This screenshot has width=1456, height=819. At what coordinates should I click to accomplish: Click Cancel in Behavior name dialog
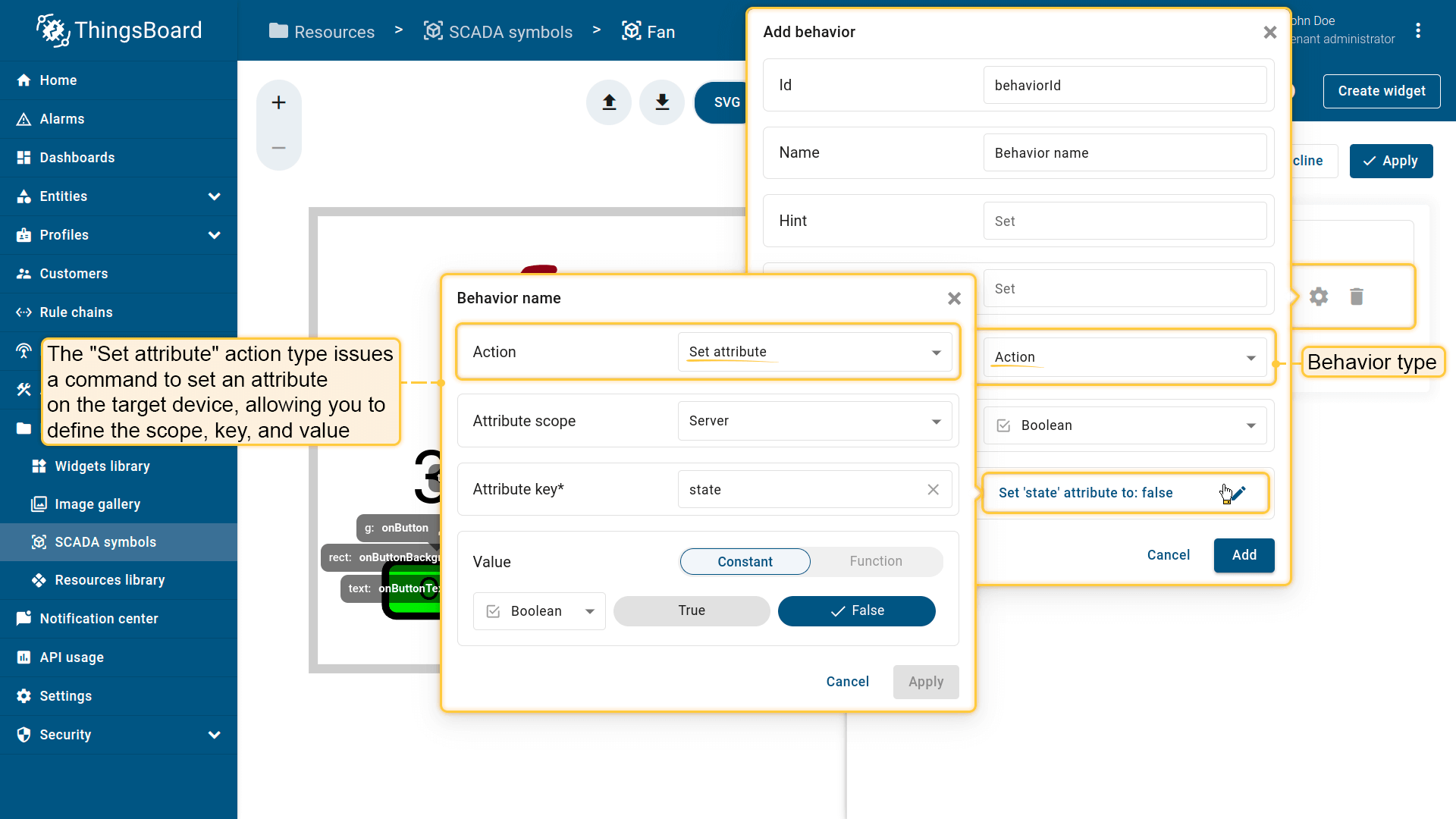tap(847, 682)
